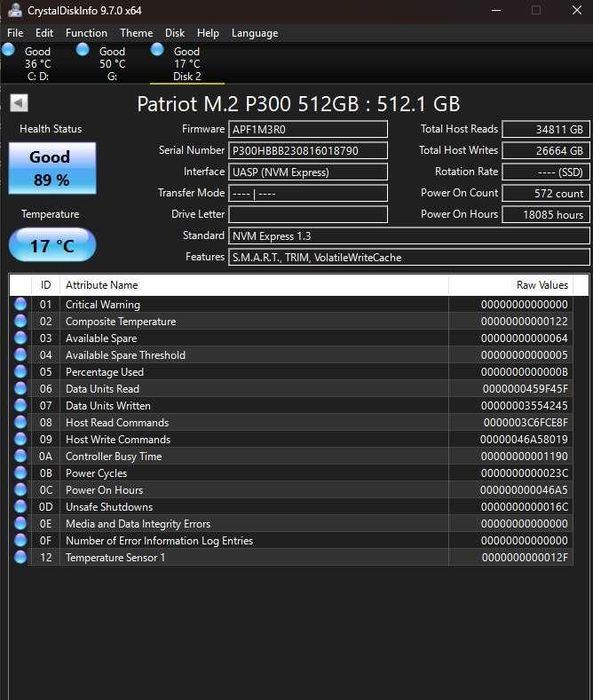Image resolution: width=593 pixels, height=700 pixels.
Task: Click the Transfer Mode field
Action: pos(308,193)
